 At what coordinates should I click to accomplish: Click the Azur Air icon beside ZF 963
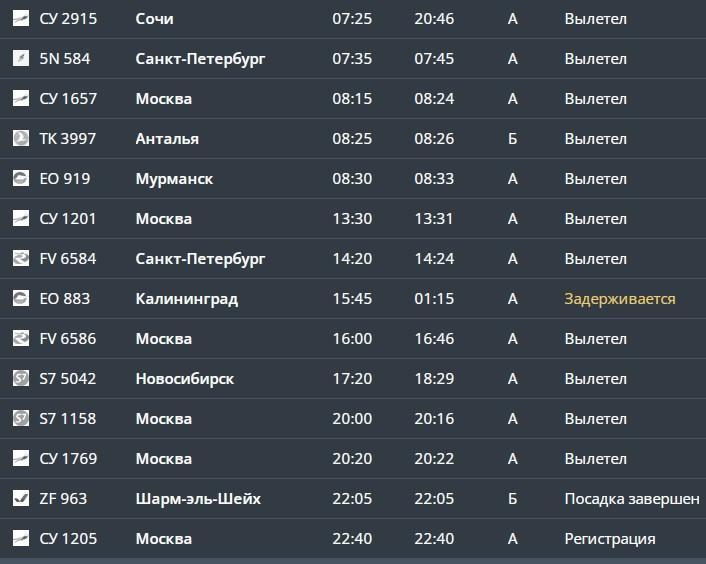pyautogui.click(x=21, y=498)
